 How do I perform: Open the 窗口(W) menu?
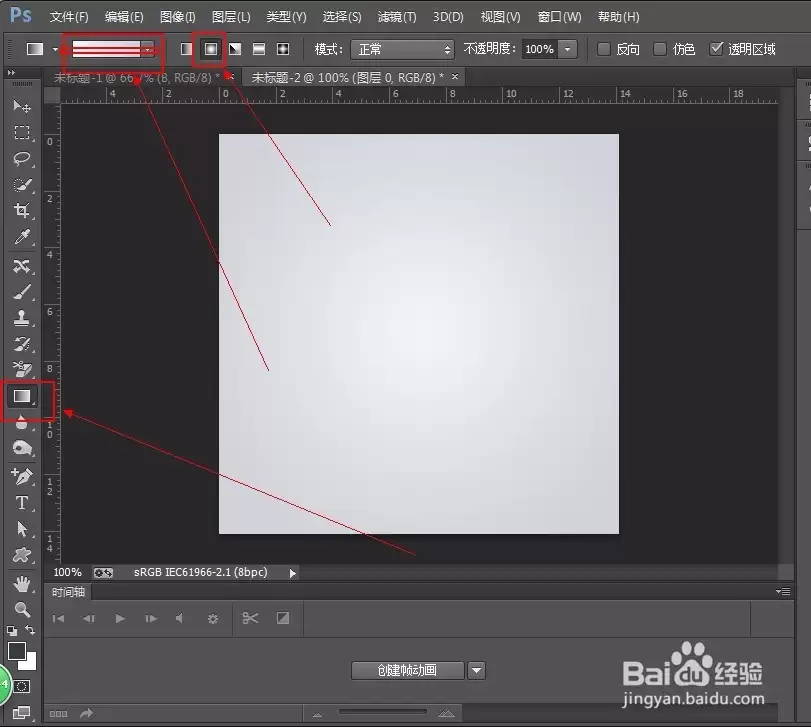point(559,17)
